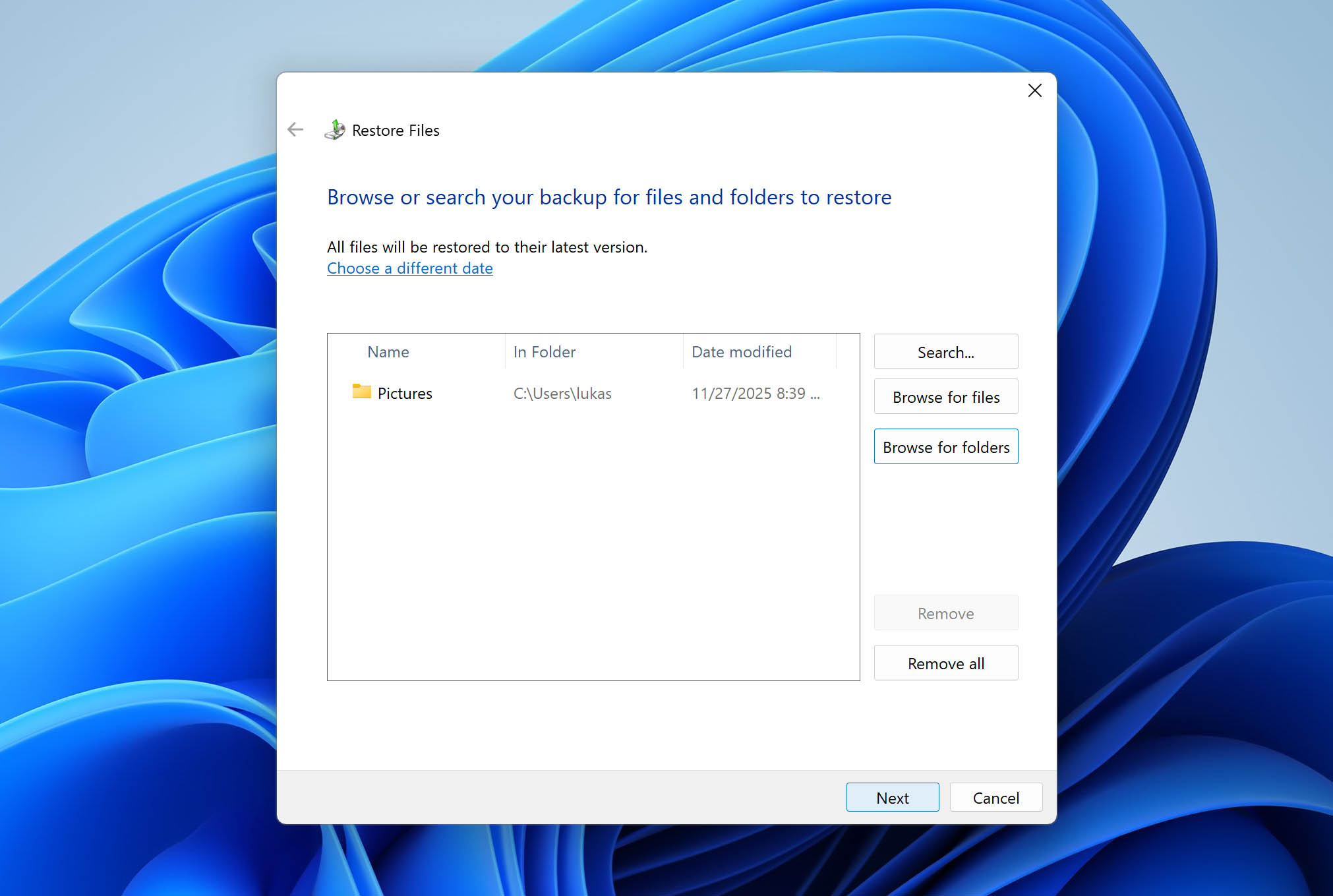1333x896 pixels.
Task: Sort list by In Folder column header
Action: pyautogui.click(x=543, y=351)
